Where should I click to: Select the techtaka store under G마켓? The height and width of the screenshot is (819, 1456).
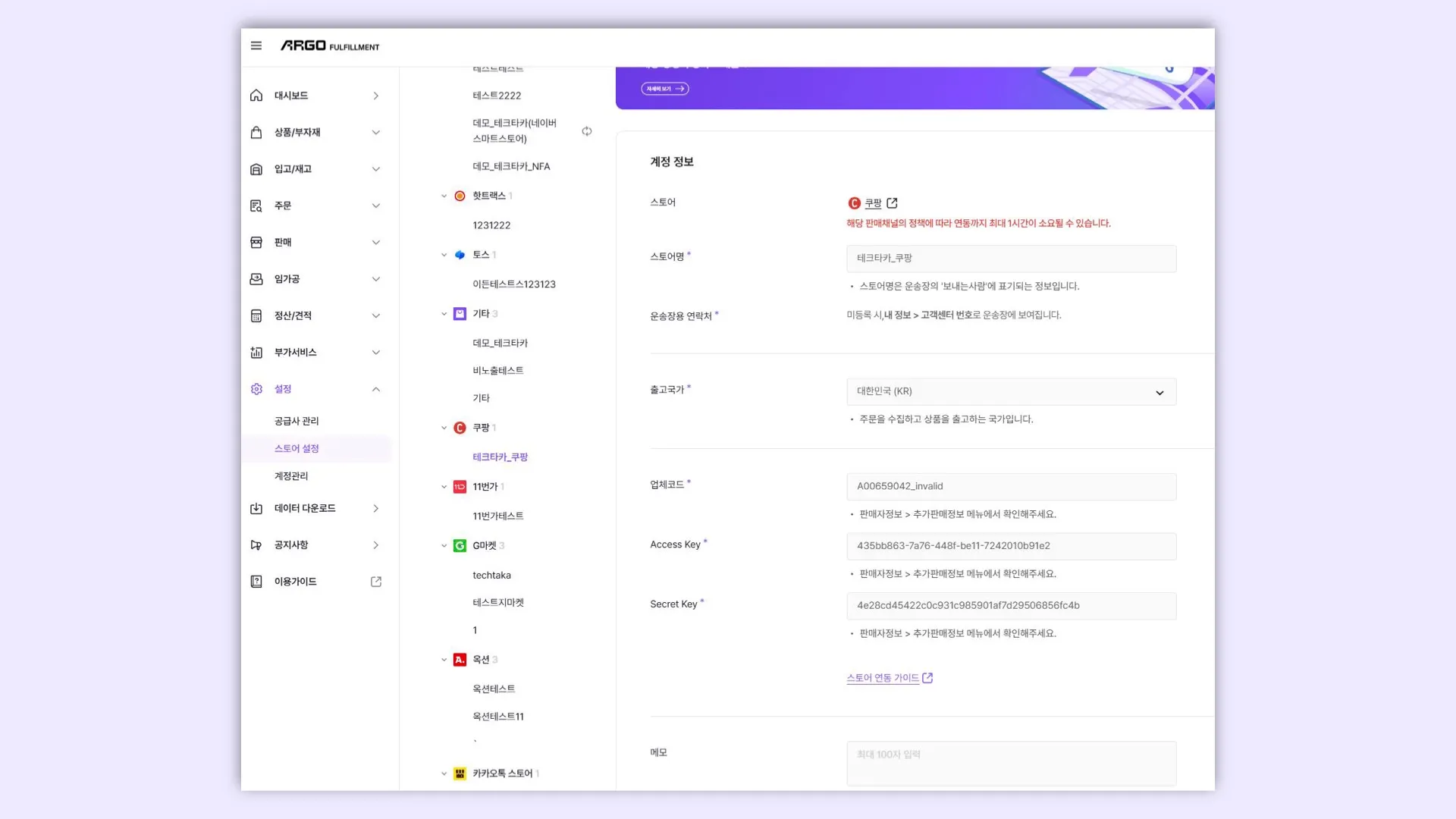(491, 576)
